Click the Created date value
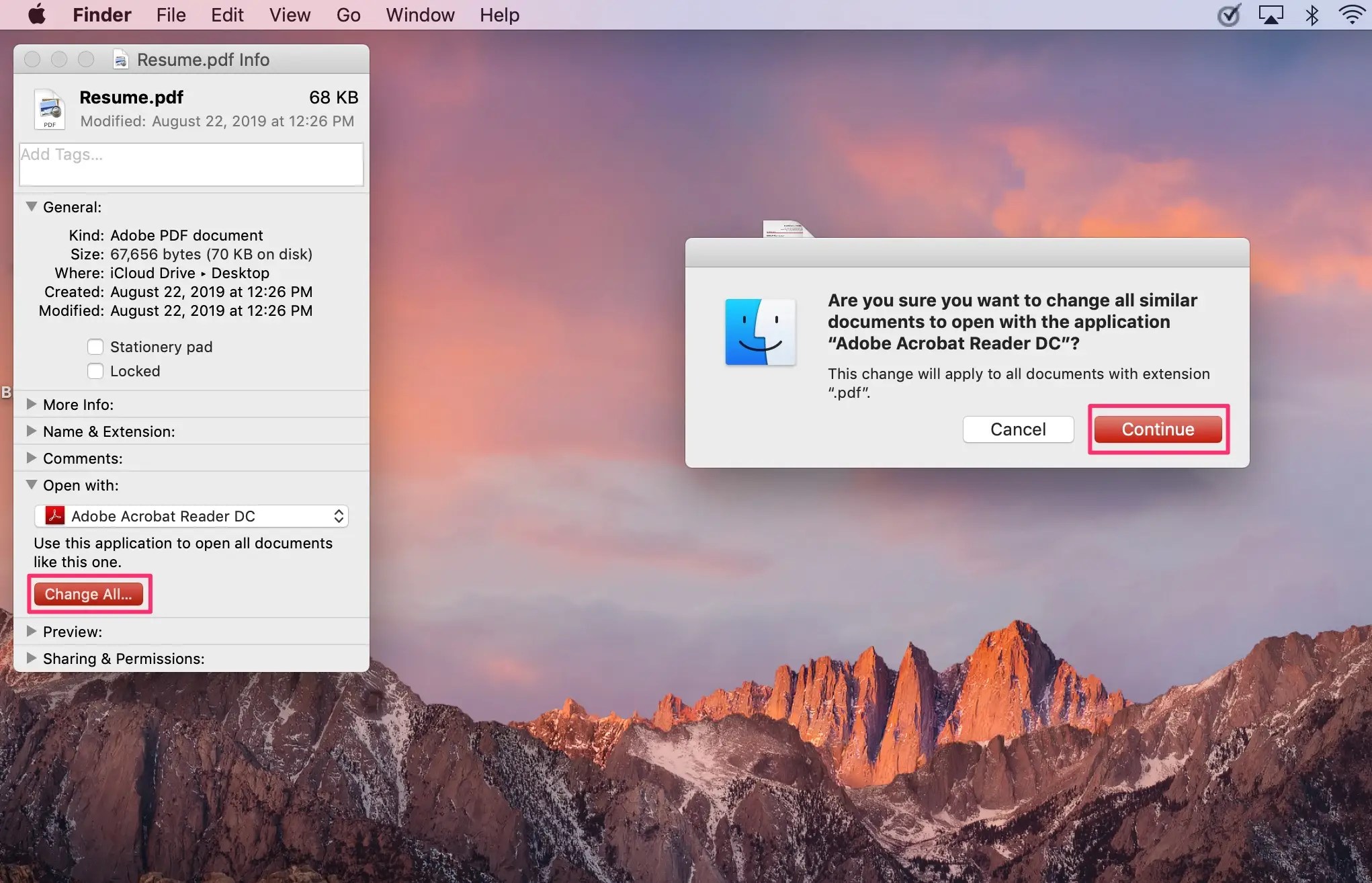 [211, 292]
